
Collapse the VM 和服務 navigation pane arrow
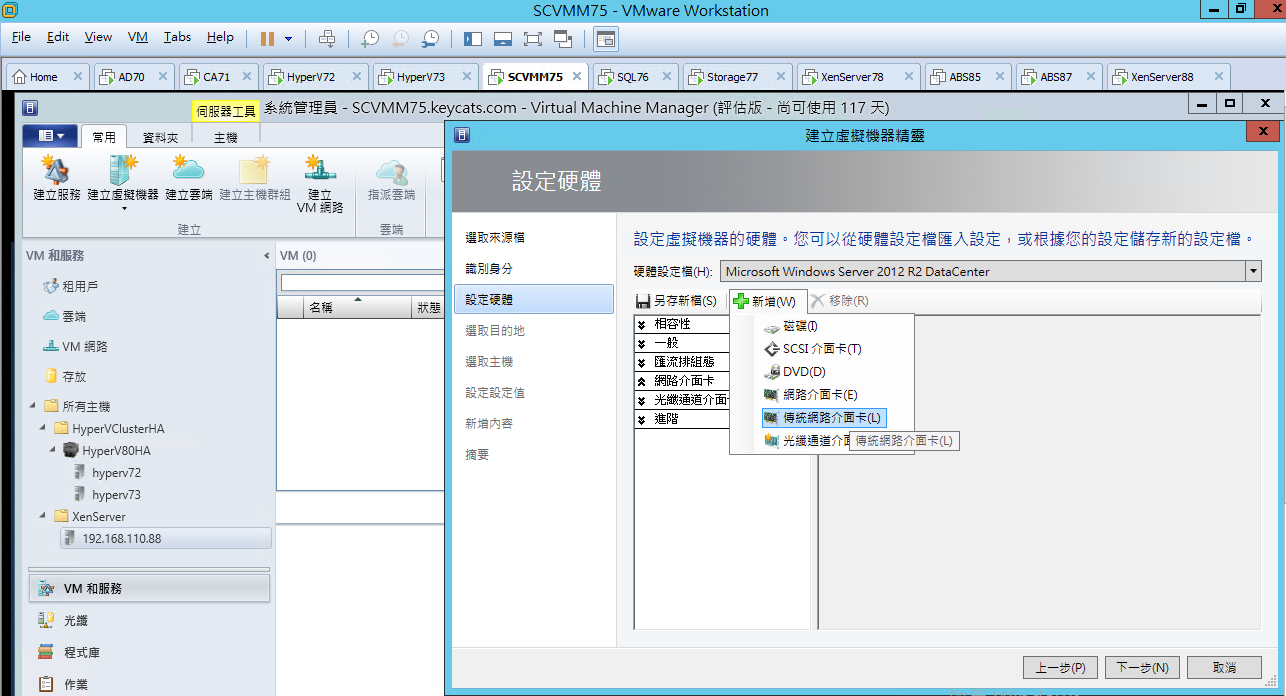pyautogui.click(x=266, y=256)
